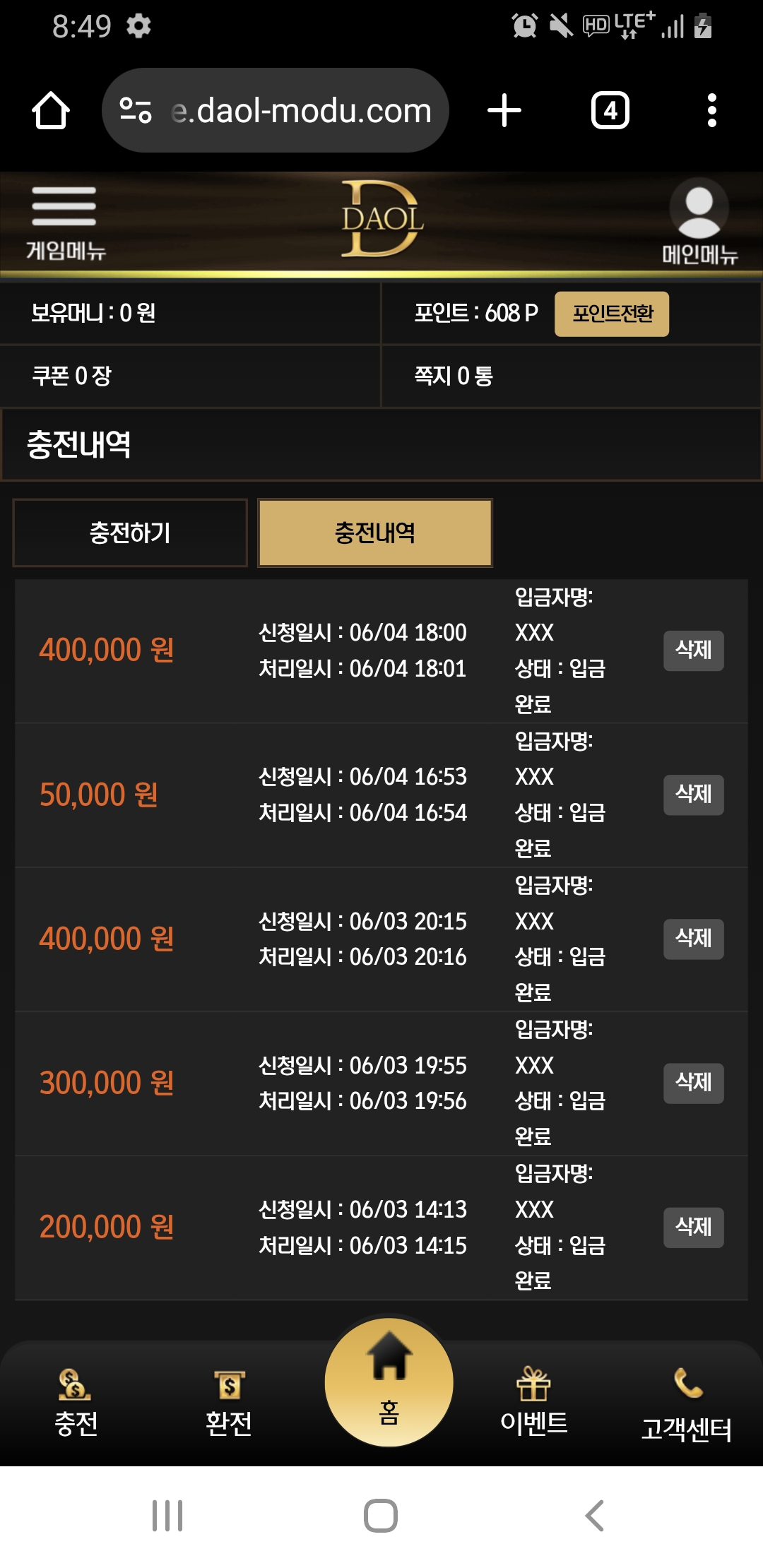Open 충전 in bottom navigation
Image resolution: width=763 pixels, height=1568 pixels.
click(76, 1403)
